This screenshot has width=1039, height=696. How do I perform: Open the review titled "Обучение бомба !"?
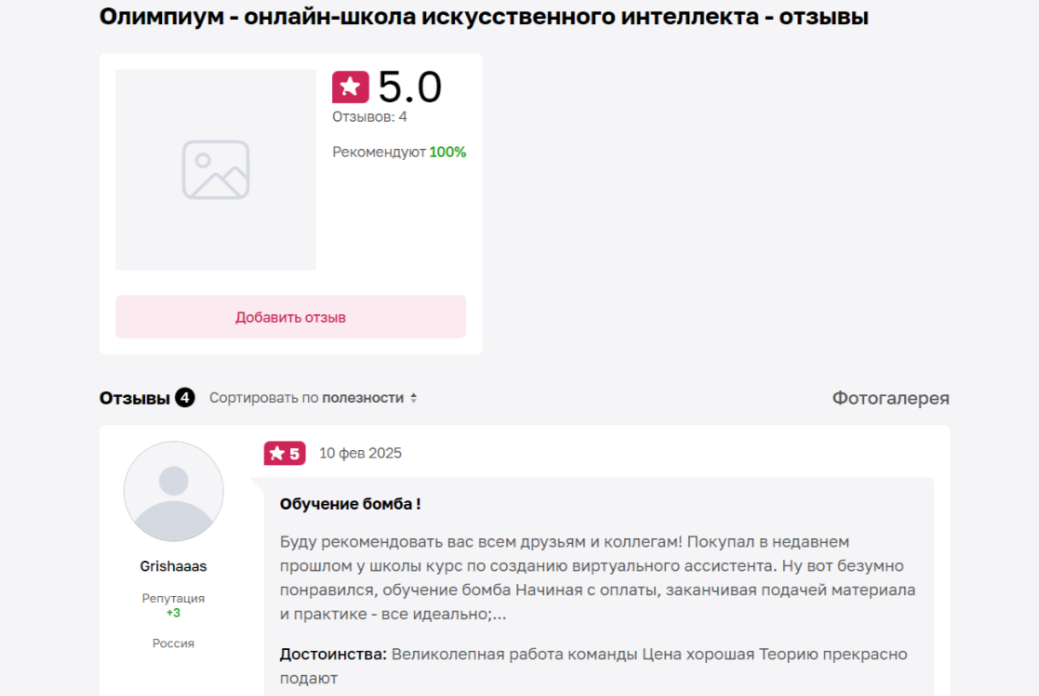coord(350,504)
